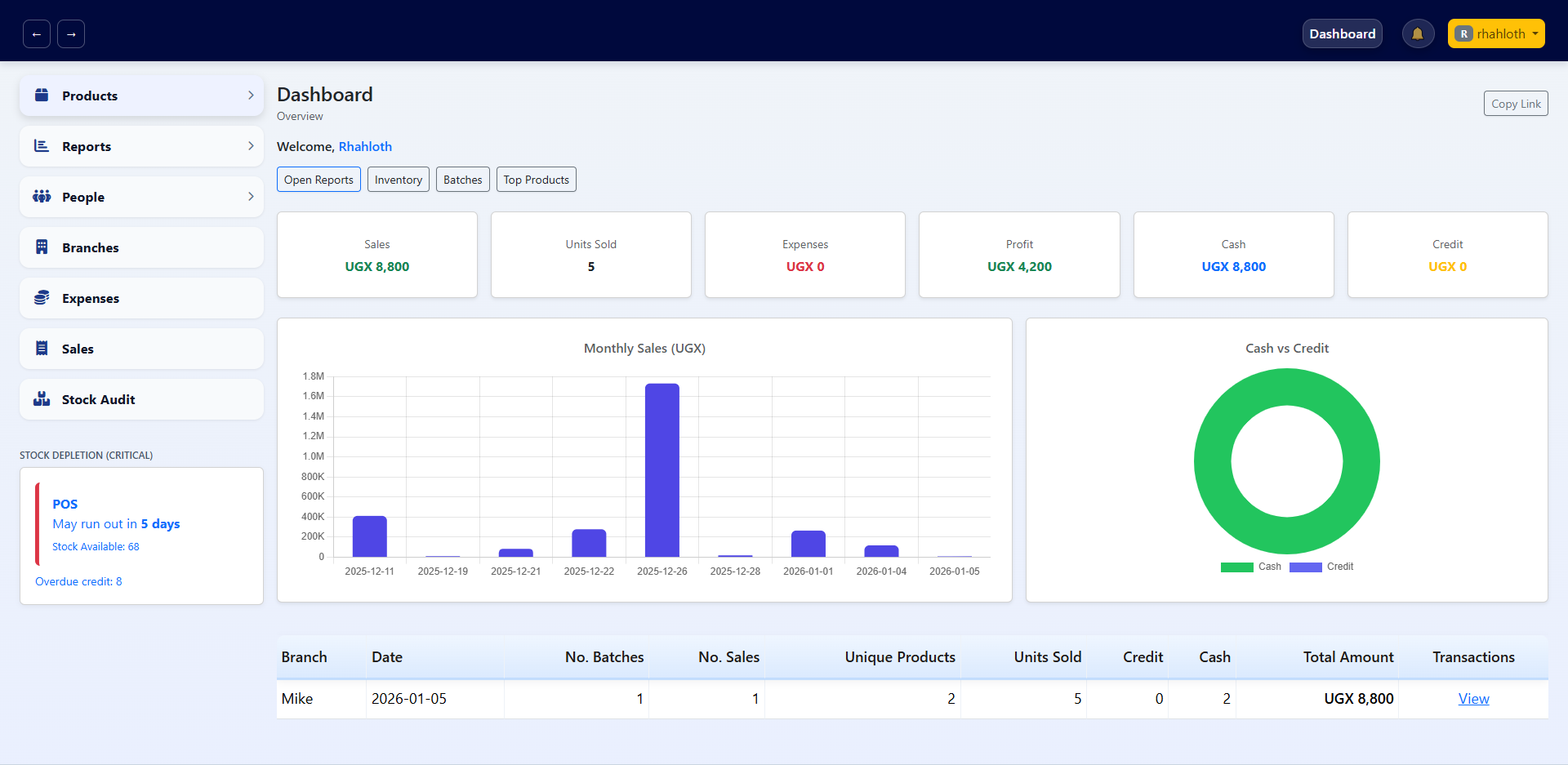The width and height of the screenshot is (1568, 765).
Task: Open the Sales receipt icon
Action: click(x=41, y=349)
